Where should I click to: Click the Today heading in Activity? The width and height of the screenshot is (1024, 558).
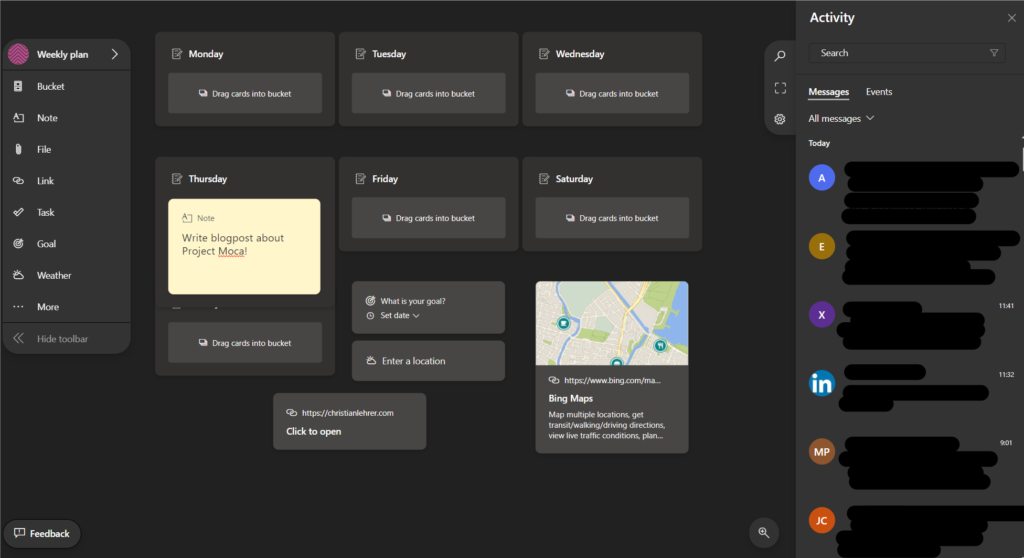tap(819, 143)
